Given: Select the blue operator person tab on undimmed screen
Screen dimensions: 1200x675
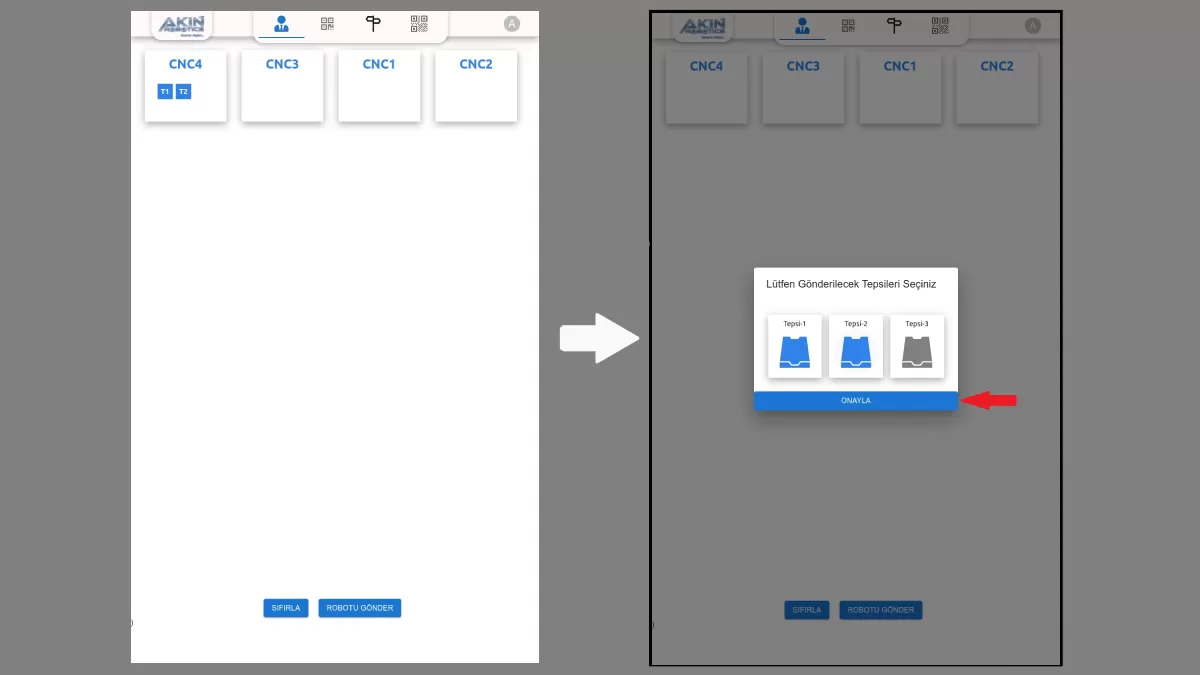Looking at the screenshot, I should point(281,24).
